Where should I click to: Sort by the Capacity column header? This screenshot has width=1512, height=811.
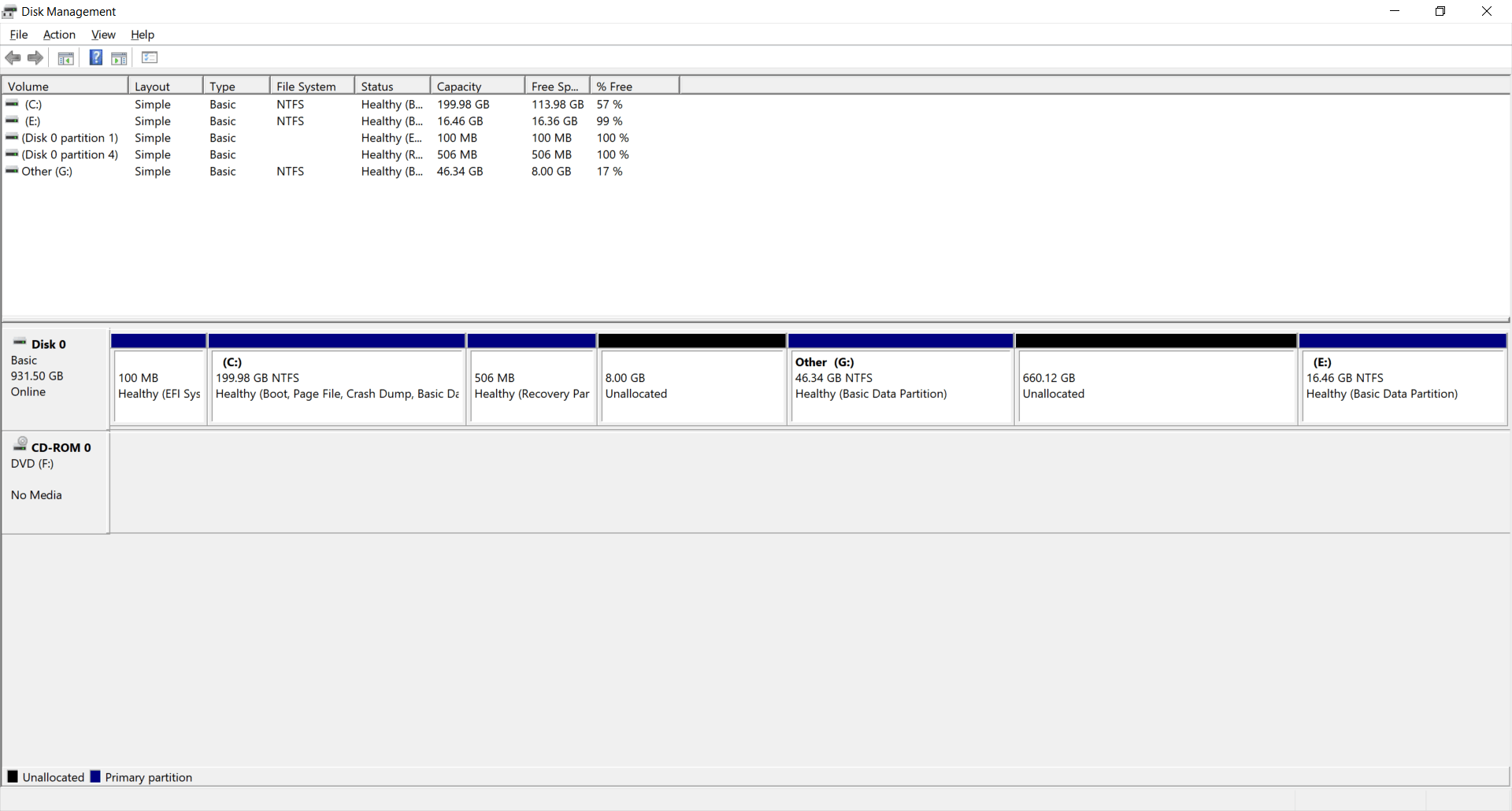pos(477,86)
